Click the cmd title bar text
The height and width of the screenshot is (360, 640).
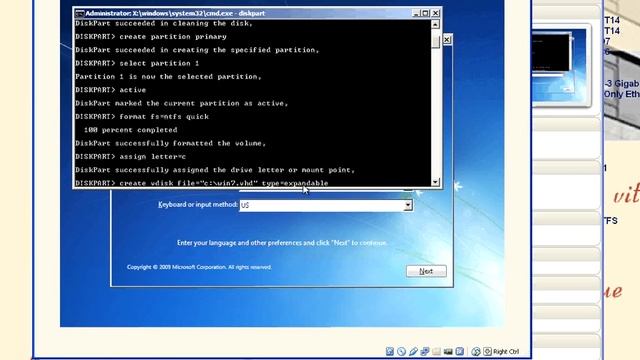pyautogui.click(x=175, y=13)
